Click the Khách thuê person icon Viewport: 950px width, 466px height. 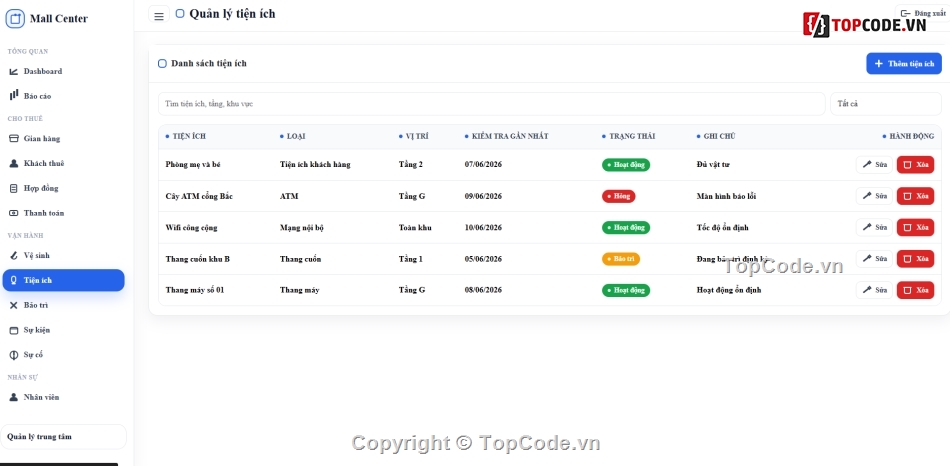[x=13, y=164]
